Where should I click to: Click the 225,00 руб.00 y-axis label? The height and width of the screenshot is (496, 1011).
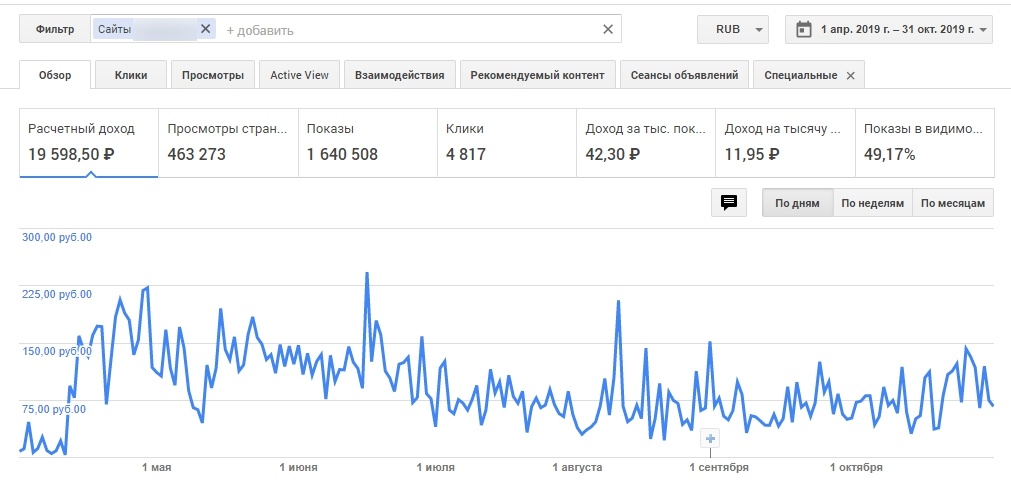[x=57, y=294]
